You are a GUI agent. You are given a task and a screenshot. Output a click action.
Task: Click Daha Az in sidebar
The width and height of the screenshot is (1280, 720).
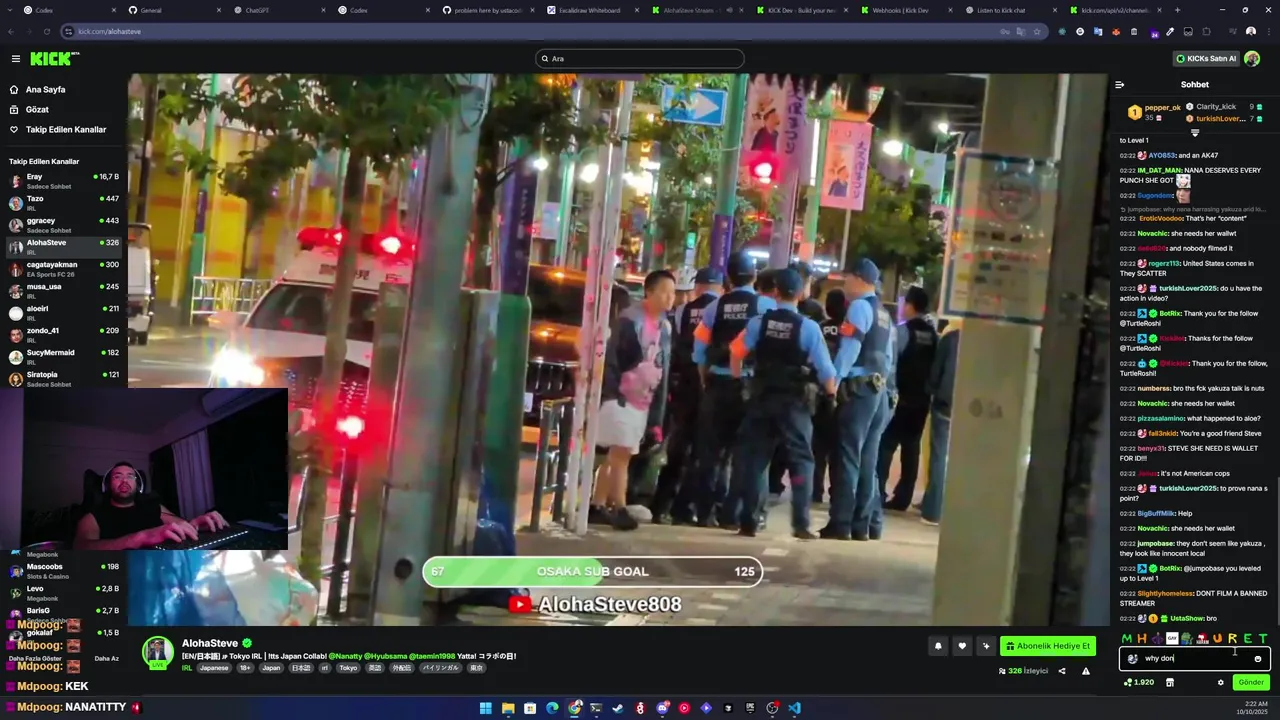106,658
